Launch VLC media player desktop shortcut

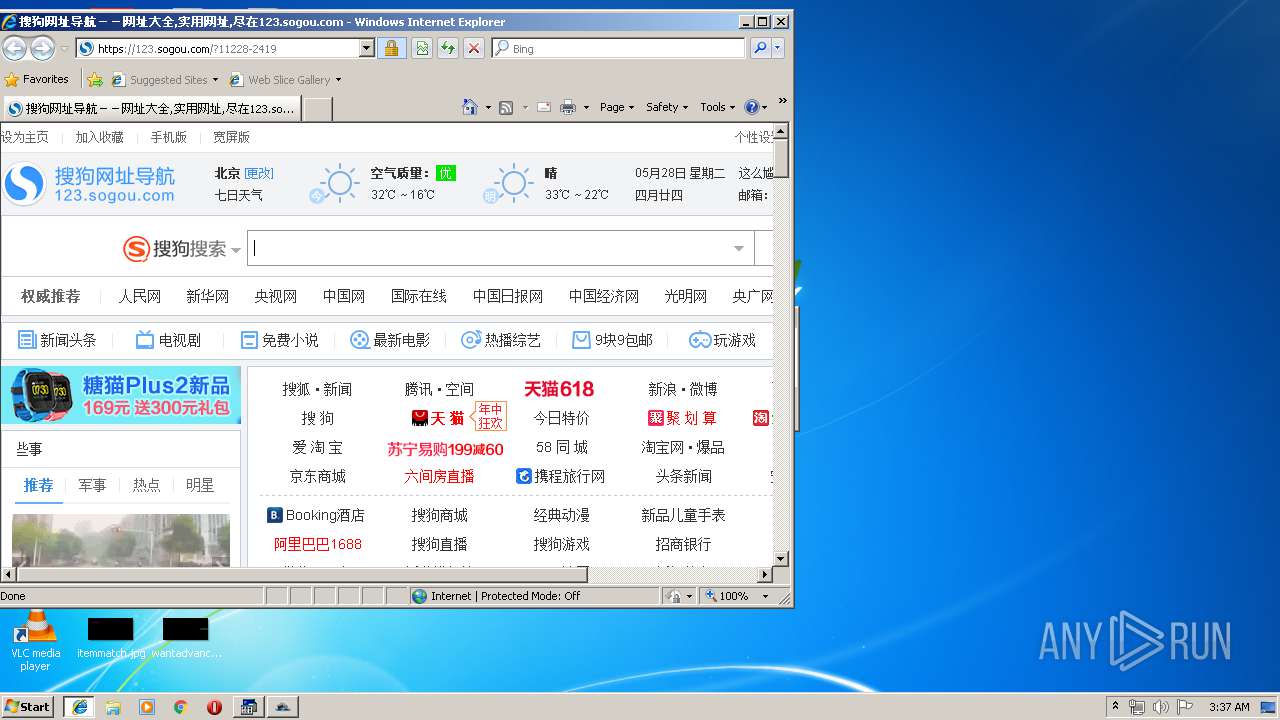click(35, 640)
